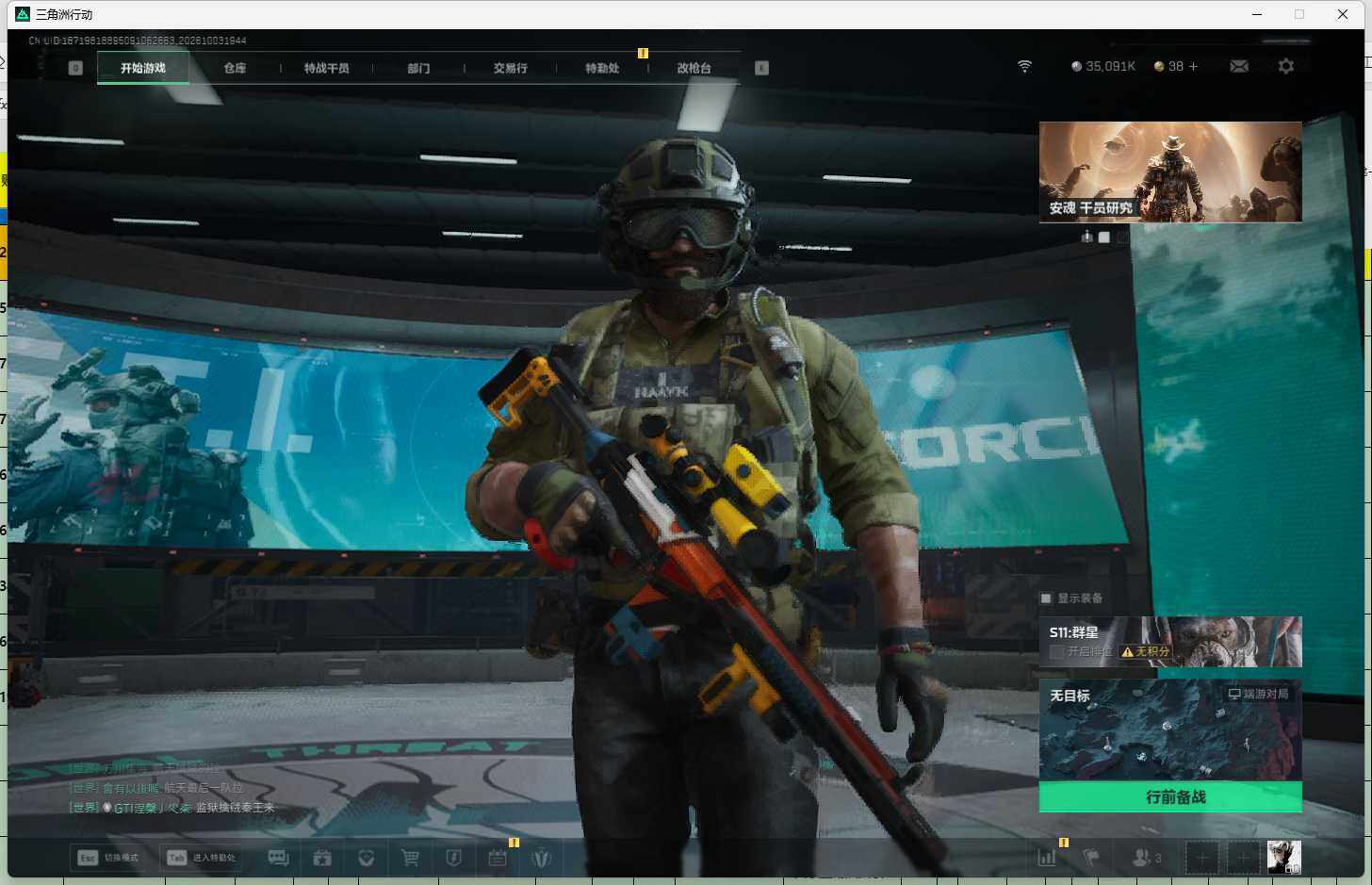
Task: Select the 无目标 map card
Action: click(x=1170, y=730)
